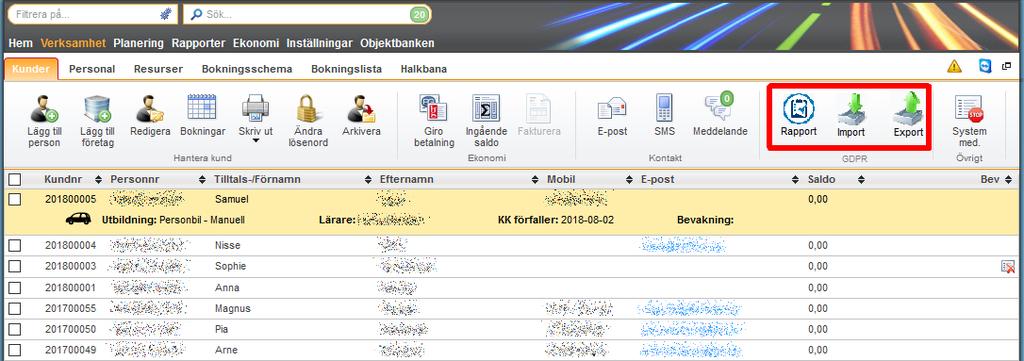Sort by Tilltals-/Förnamn column arrows
1024x361 pixels.
point(368,180)
